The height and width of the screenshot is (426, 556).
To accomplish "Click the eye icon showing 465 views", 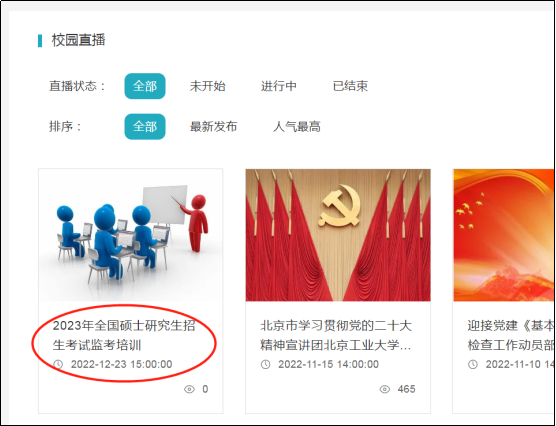I will [385, 389].
